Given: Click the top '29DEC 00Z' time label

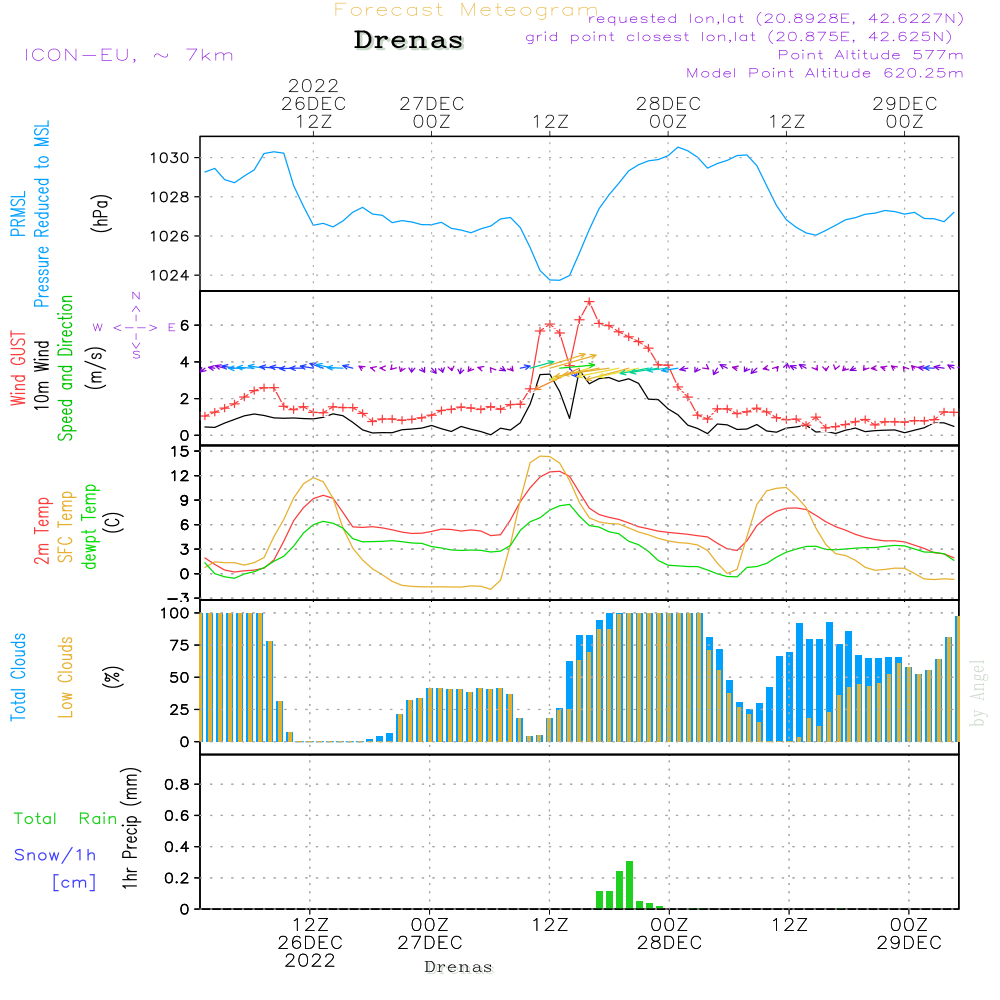Looking at the screenshot, I should (905, 113).
